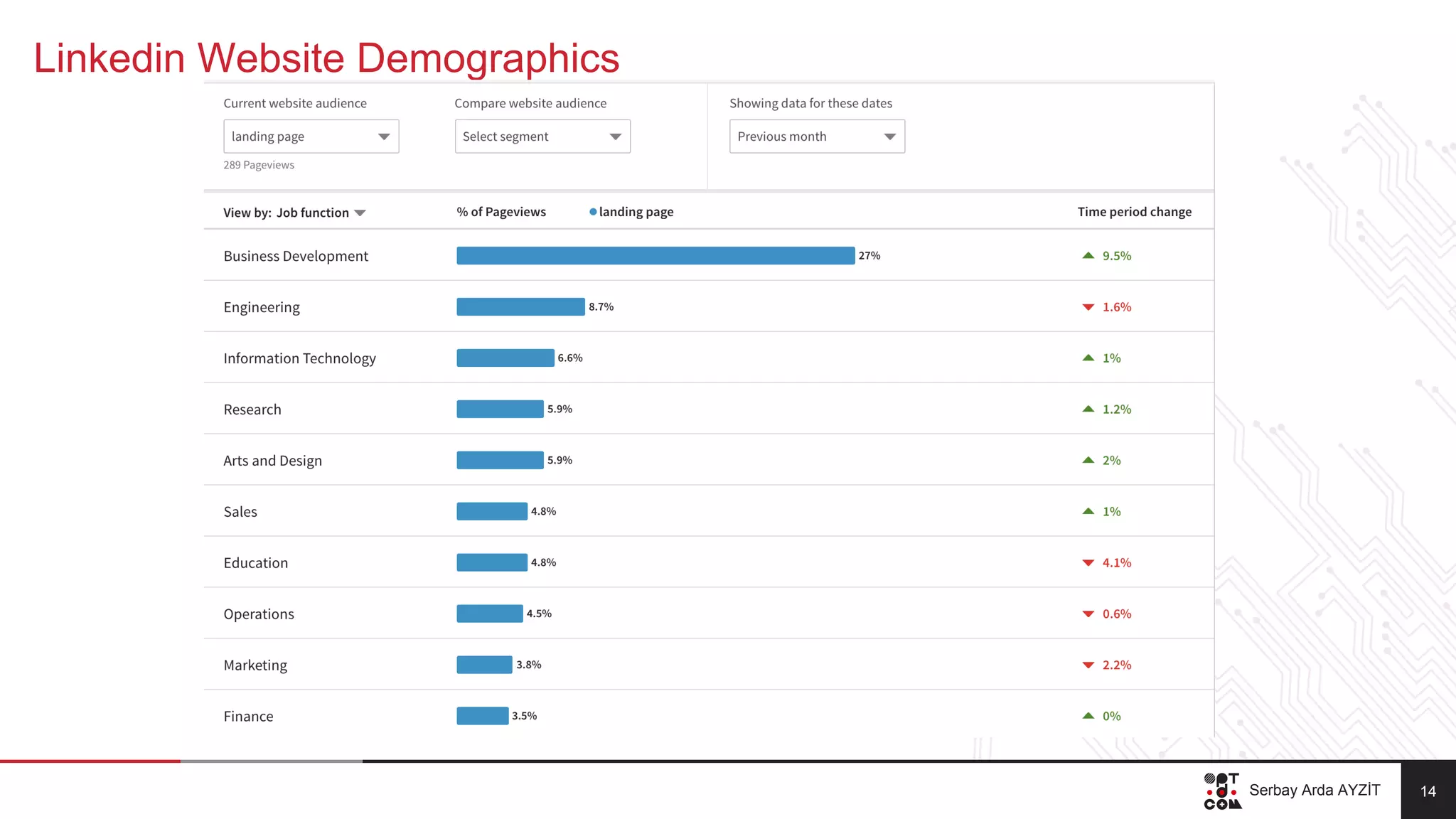Select the Business Development row label
Viewport: 1456px width, 819px height.
click(296, 256)
